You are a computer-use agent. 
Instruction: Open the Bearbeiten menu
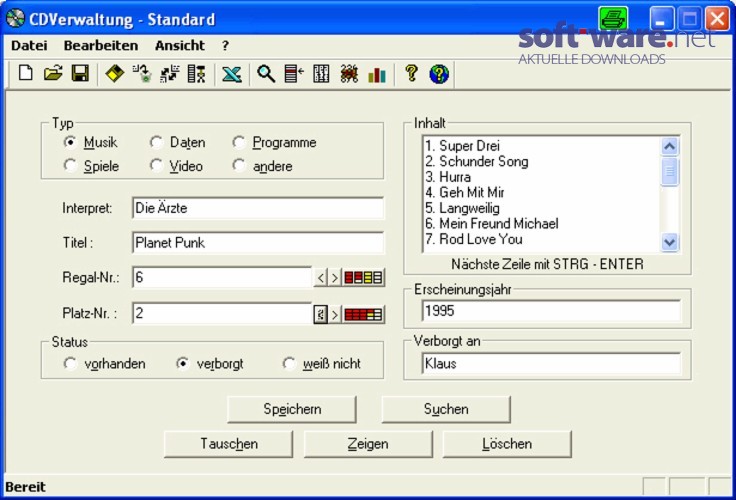[x=101, y=46]
